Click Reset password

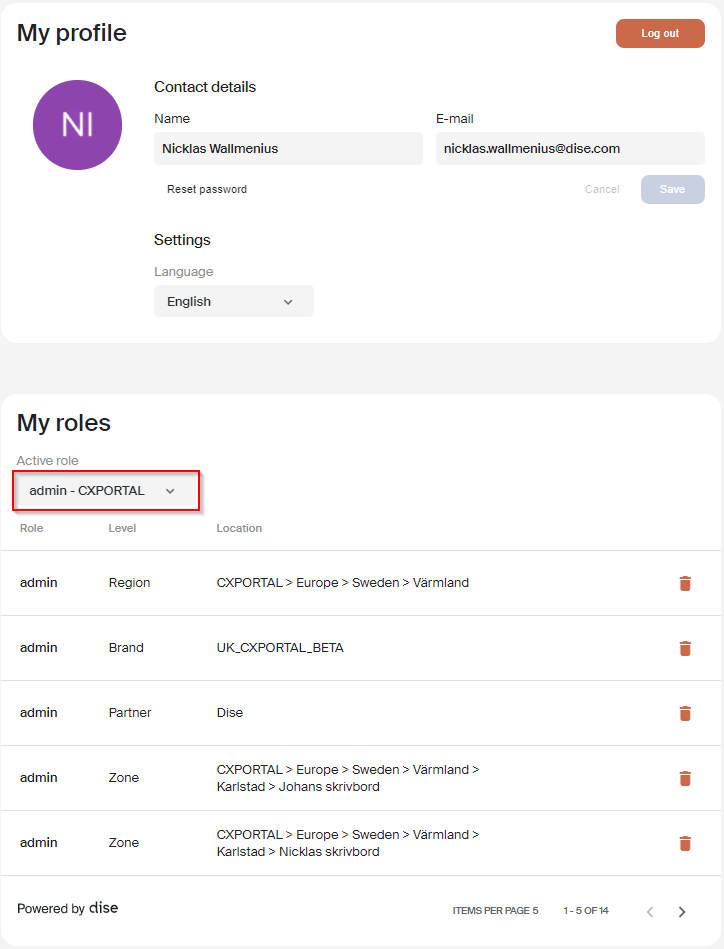click(x=207, y=189)
